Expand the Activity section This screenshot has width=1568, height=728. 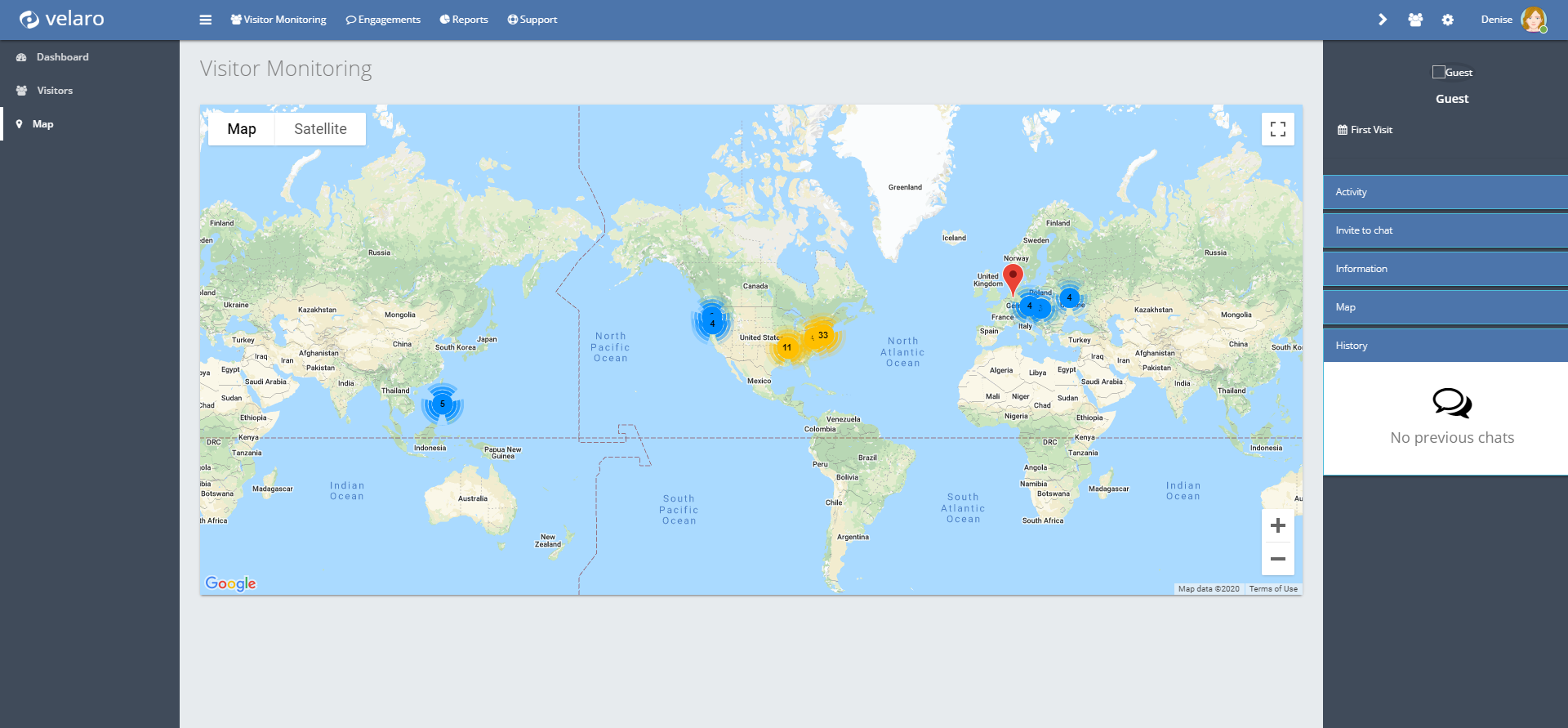click(x=1445, y=192)
